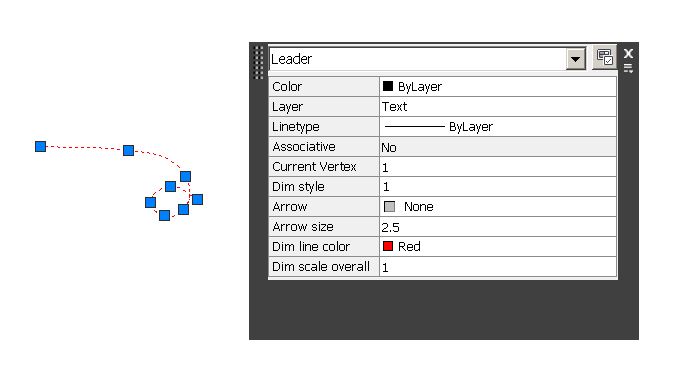Click the red Dim line color swatch
The height and width of the screenshot is (390, 687).
388,246
